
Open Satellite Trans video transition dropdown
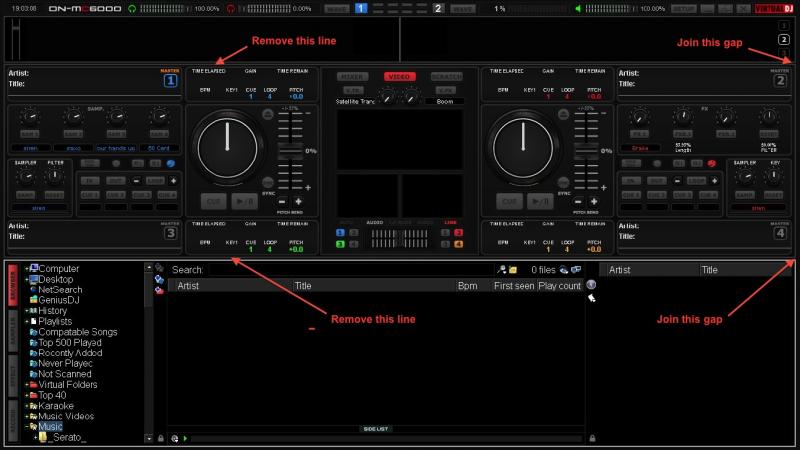pos(355,102)
